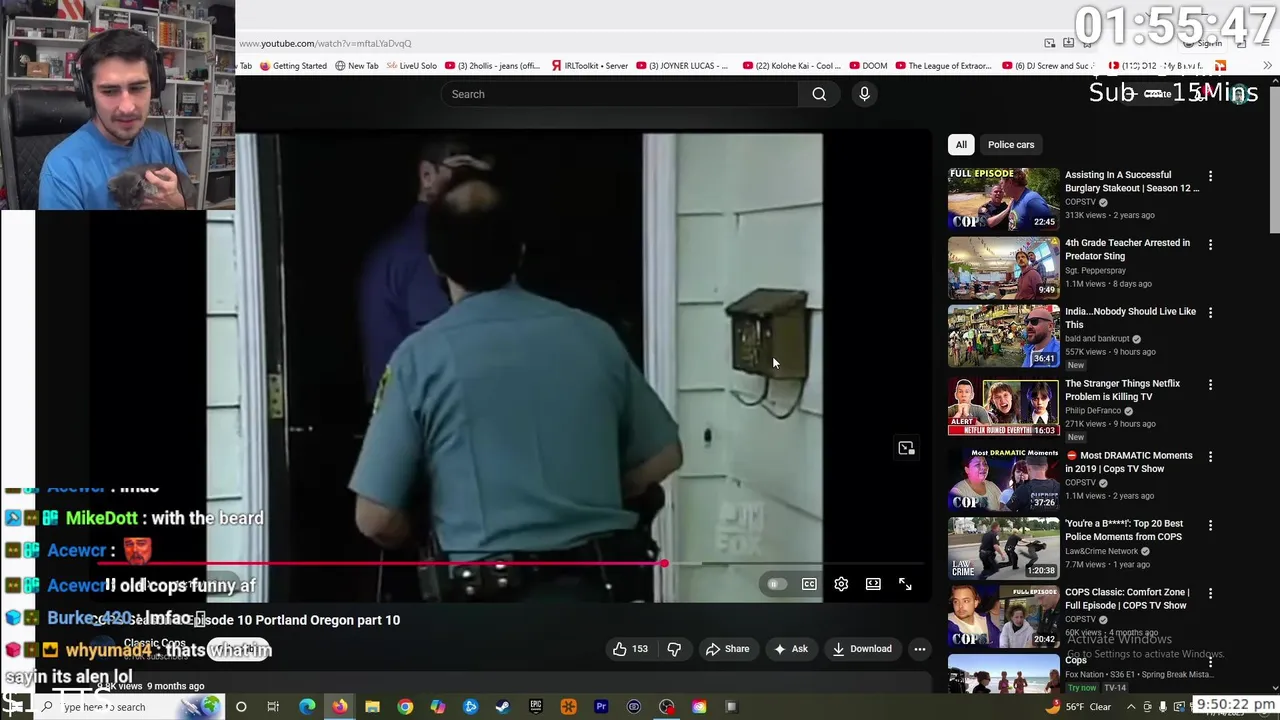Click the microphone tray icon
Viewport: 1280px width, 720px height.
coord(1162,707)
